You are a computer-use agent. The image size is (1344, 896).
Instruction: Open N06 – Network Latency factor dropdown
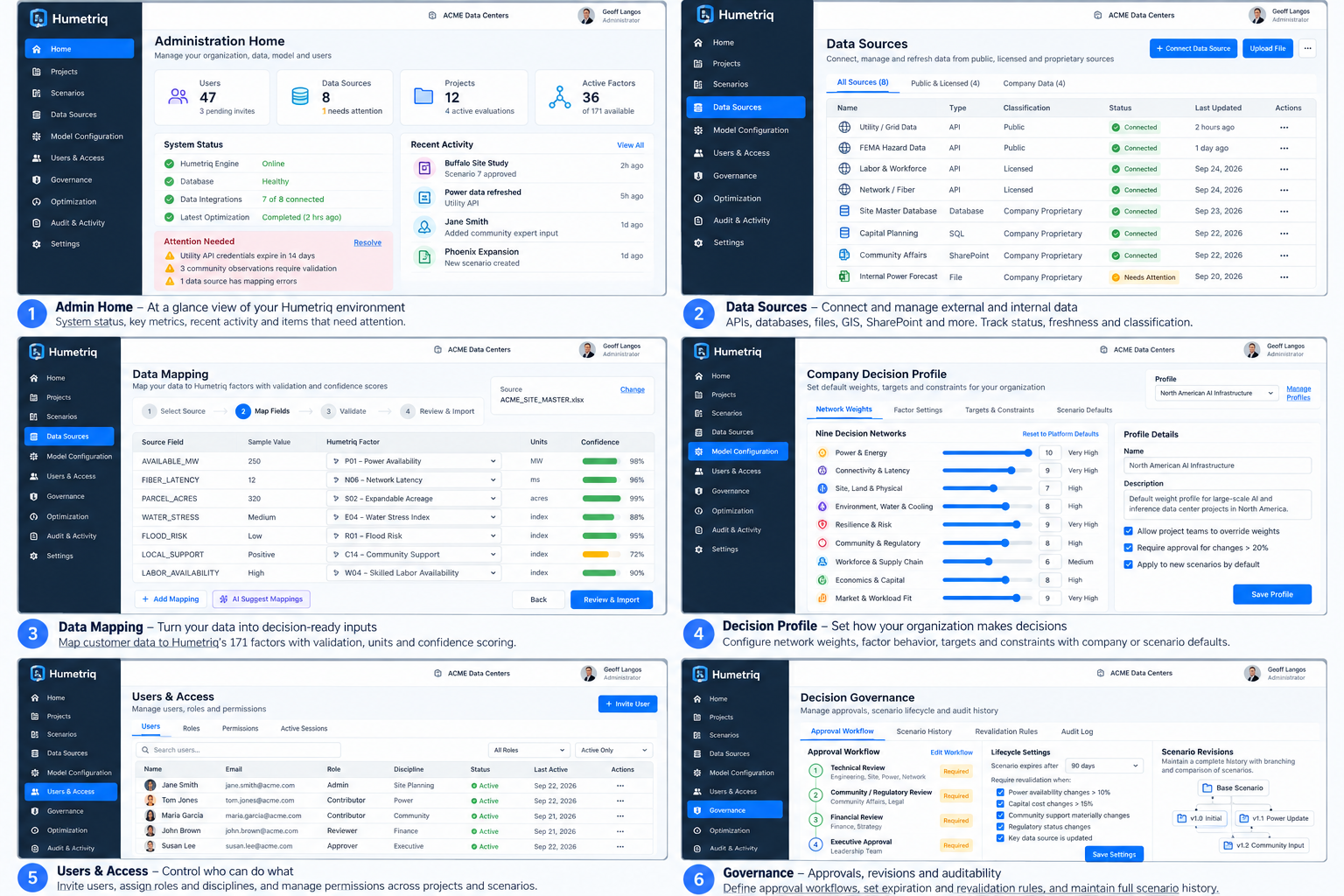(414, 479)
